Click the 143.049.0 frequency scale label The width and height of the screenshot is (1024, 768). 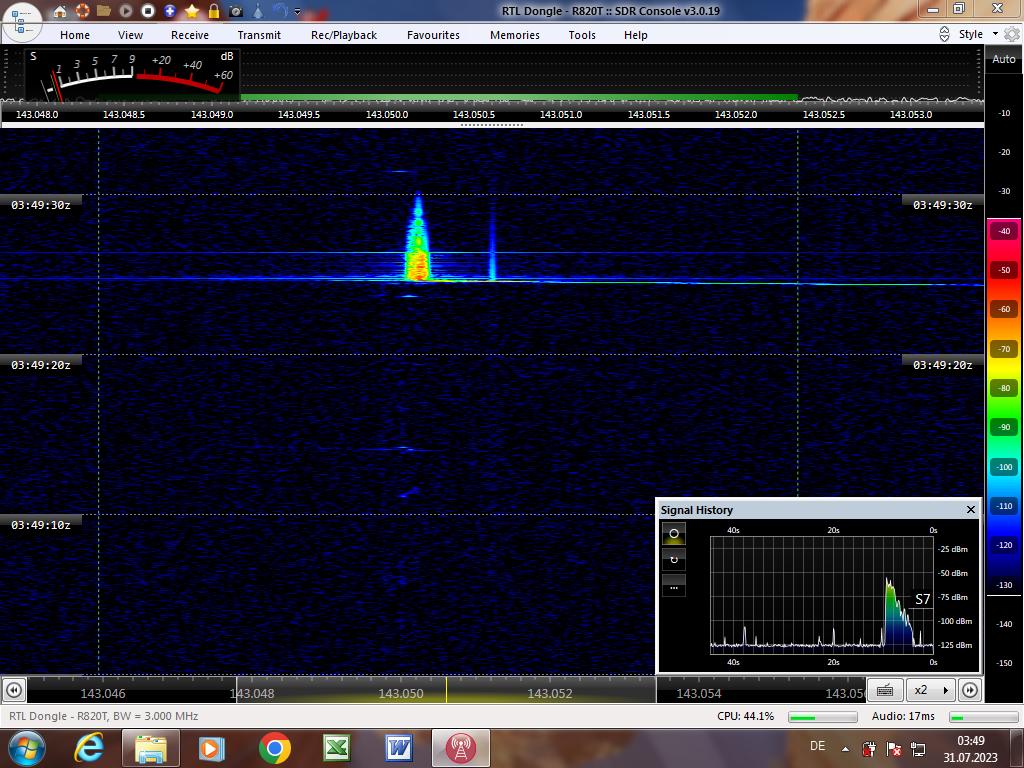pyautogui.click(x=212, y=114)
